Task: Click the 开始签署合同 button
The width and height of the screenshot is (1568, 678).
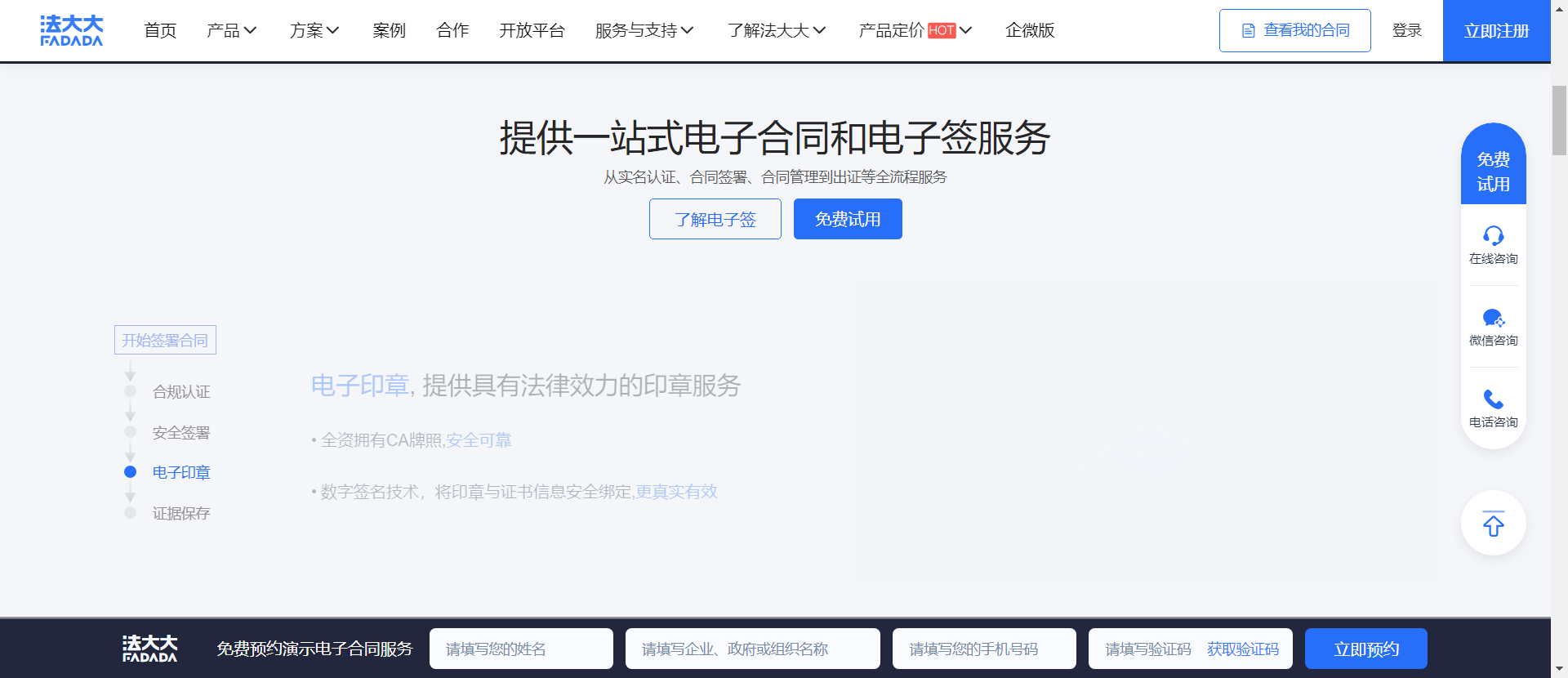Action: tap(165, 340)
